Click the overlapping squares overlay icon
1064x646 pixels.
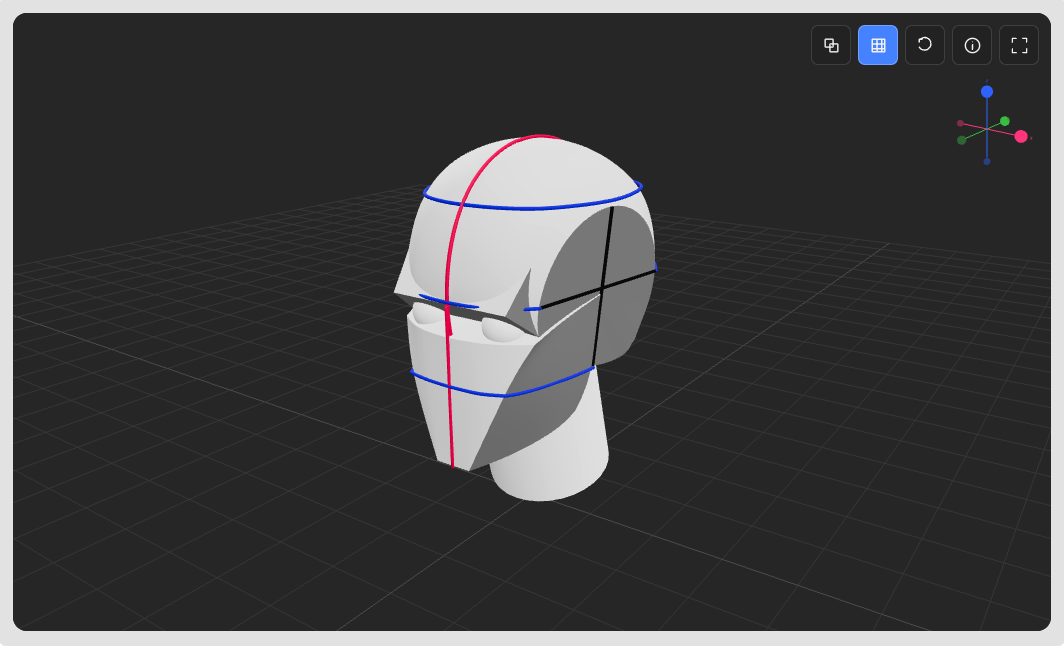[831, 45]
